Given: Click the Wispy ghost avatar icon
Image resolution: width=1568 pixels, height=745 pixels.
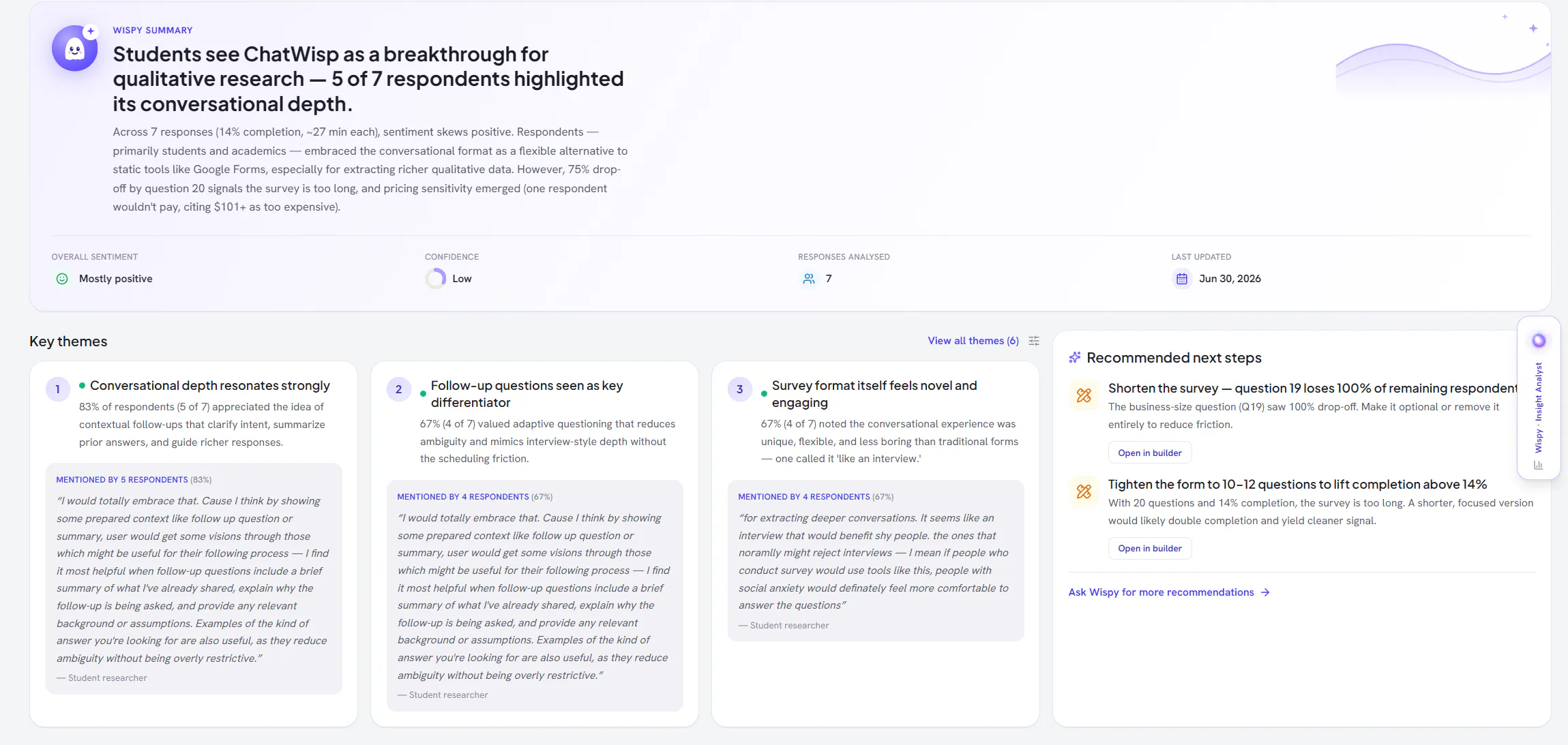Looking at the screenshot, I should pos(74,48).
